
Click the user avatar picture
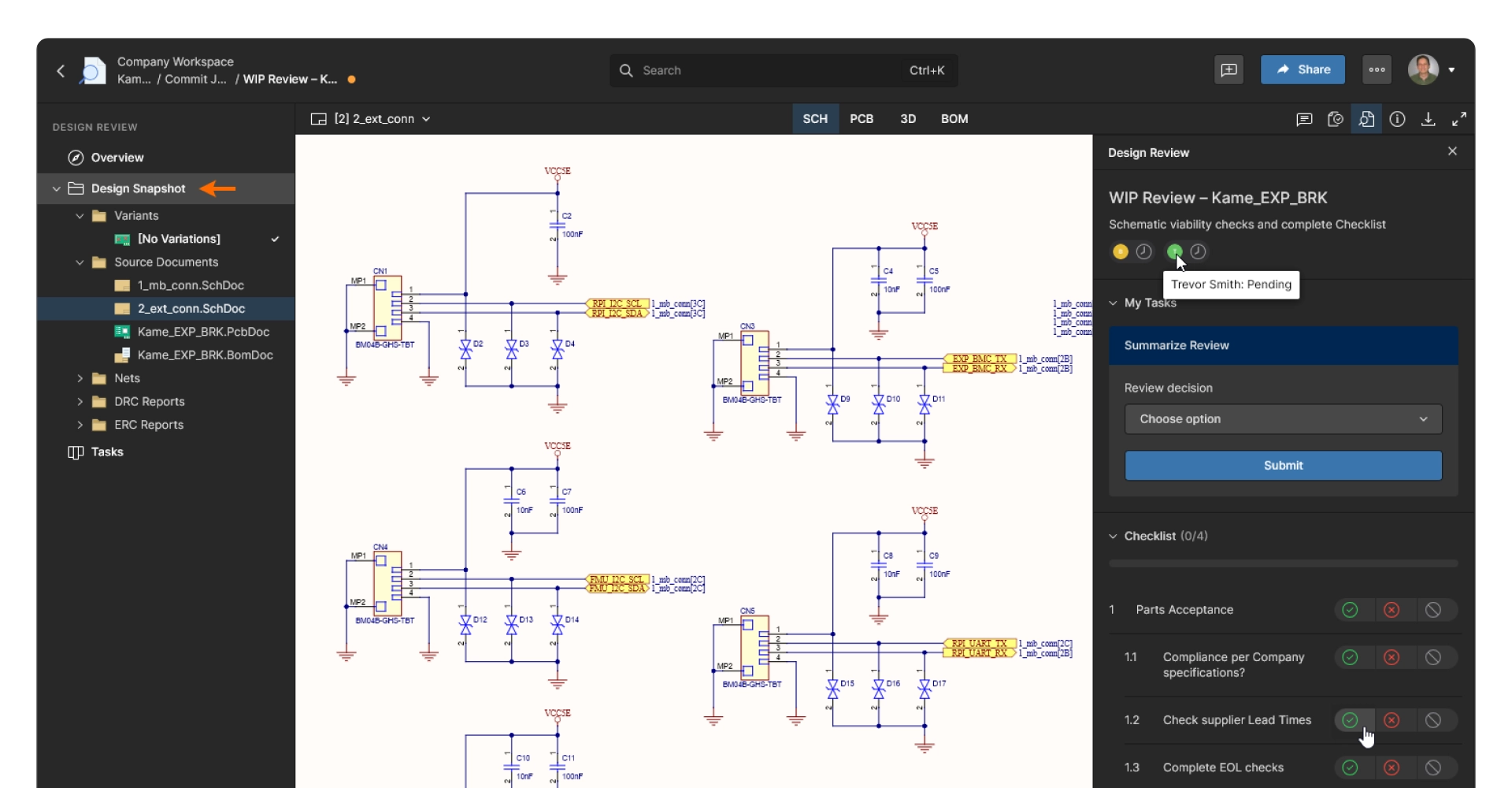tap(1423, 70)
